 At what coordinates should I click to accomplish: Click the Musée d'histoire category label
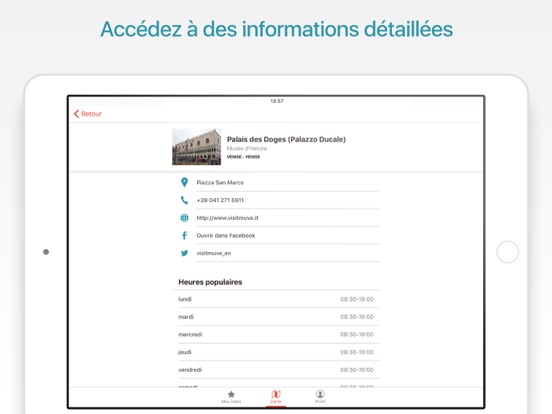coord(247,149)
